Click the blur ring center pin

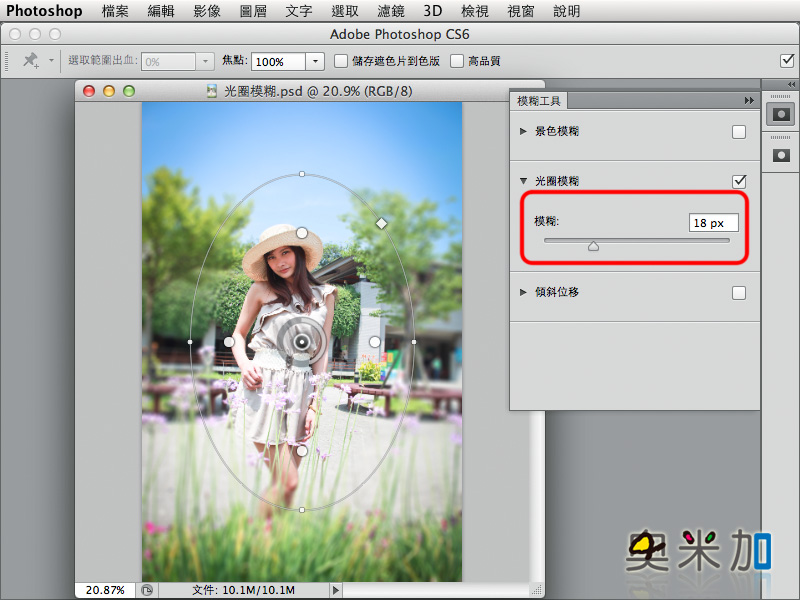[302, 342]
